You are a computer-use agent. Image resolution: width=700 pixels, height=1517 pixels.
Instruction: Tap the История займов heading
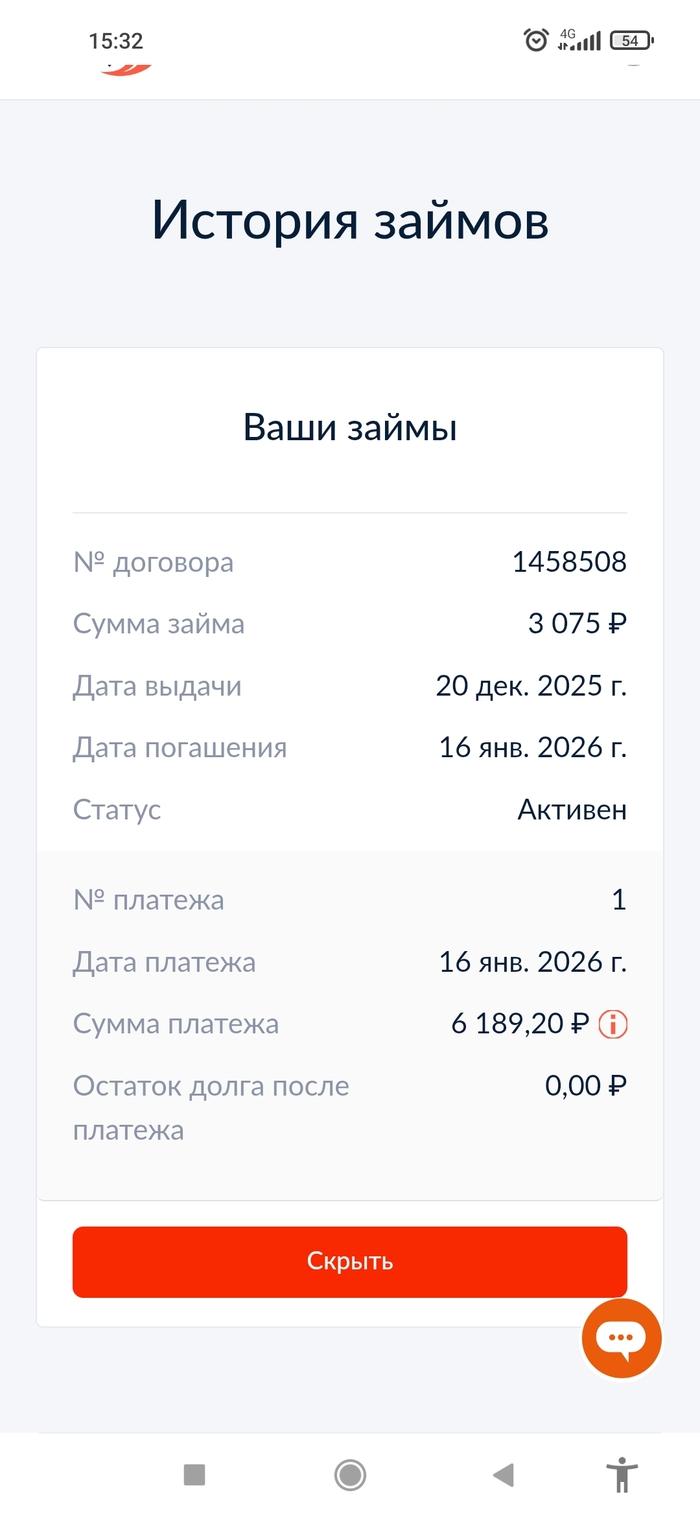point(350,221)
